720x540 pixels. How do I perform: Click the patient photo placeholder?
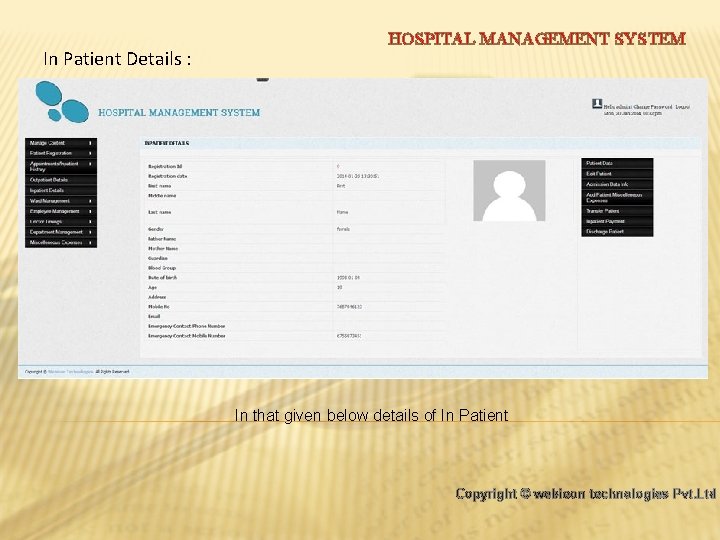click(509, 191)
